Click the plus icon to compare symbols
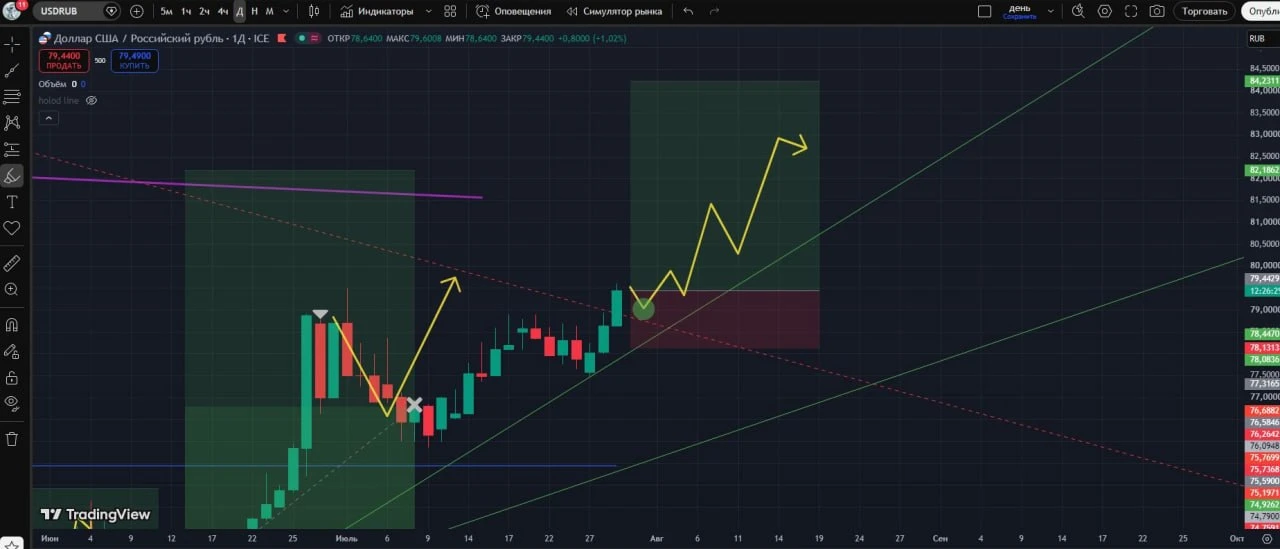Image resolution: width=1280 pixels, height=549 pixels. pyautogui.click(x=137, y=11)
